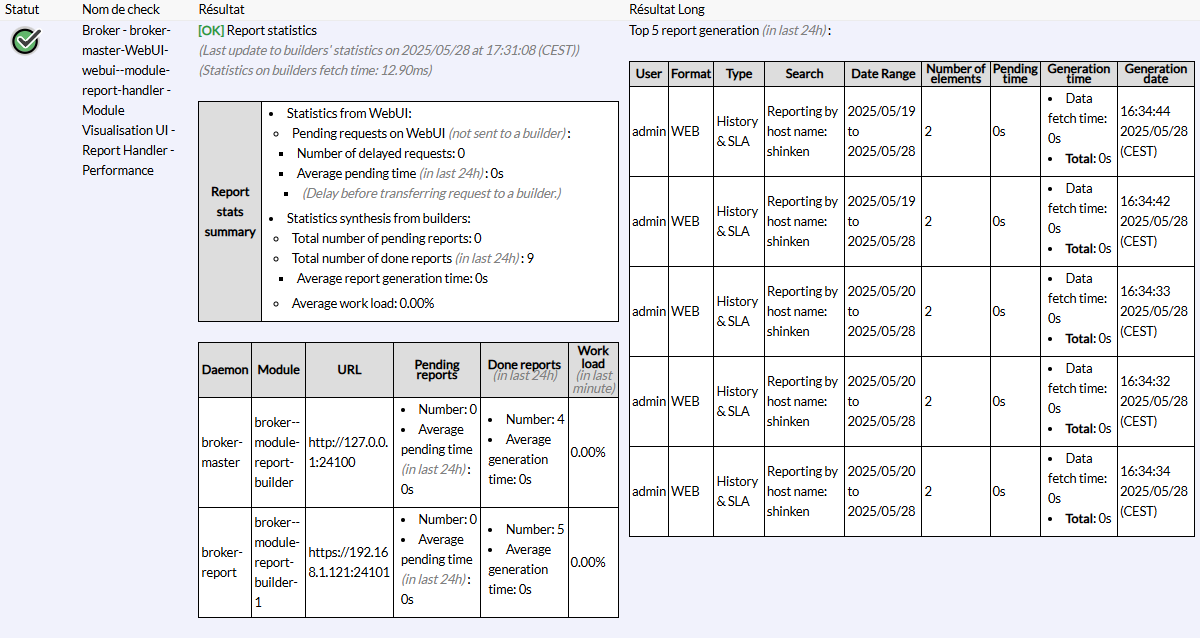Click the "Generation date" column header
Viewport: 1200px width, 638px height.
[1155, 73]
